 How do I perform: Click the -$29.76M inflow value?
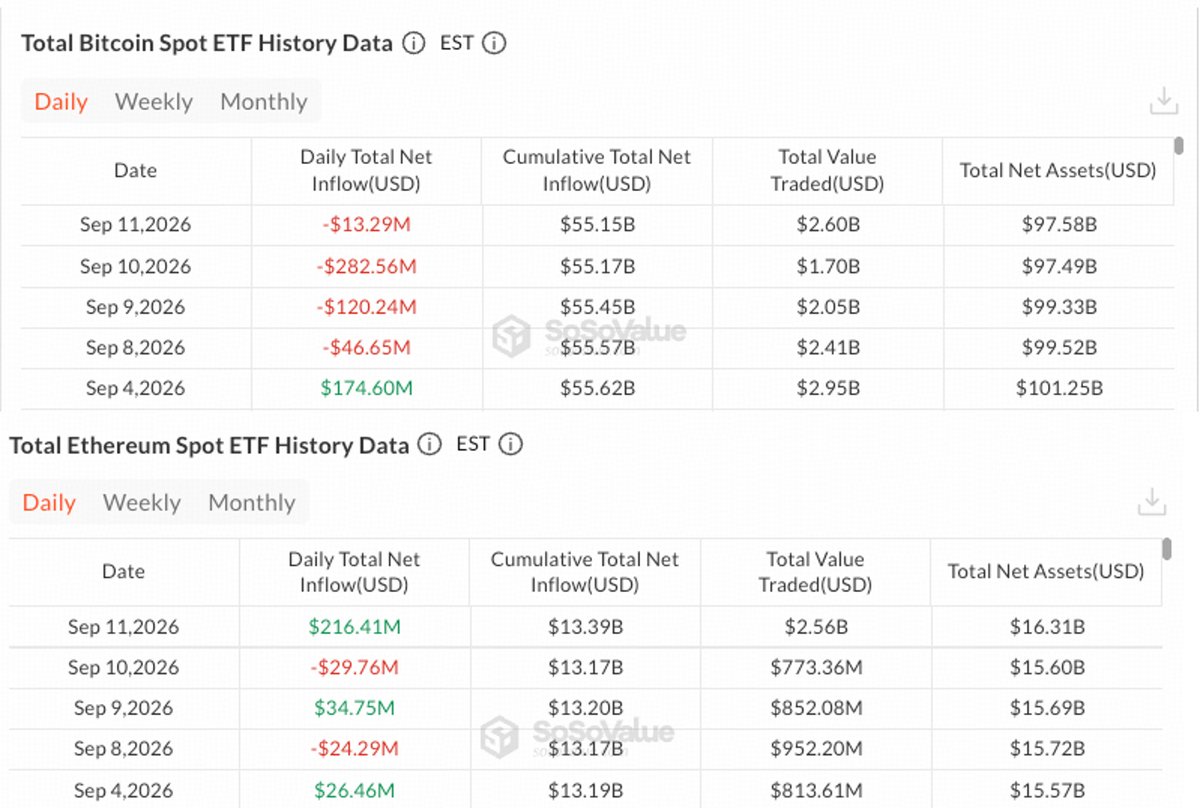point(354,667)
